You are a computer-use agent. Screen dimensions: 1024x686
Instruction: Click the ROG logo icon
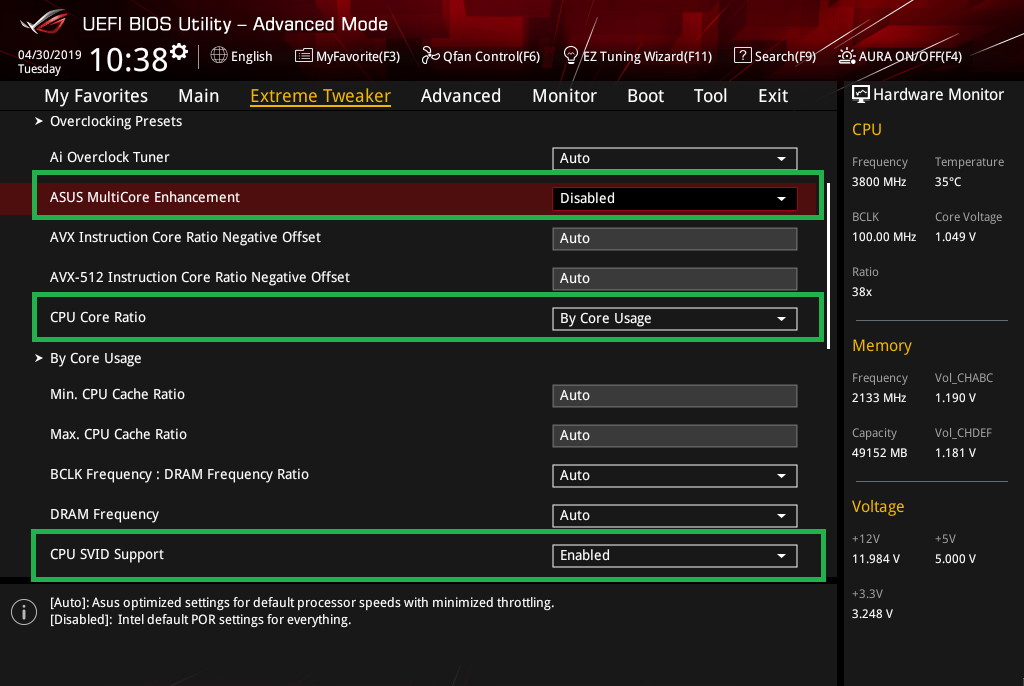pyautogui.click(x=43, y=22)
